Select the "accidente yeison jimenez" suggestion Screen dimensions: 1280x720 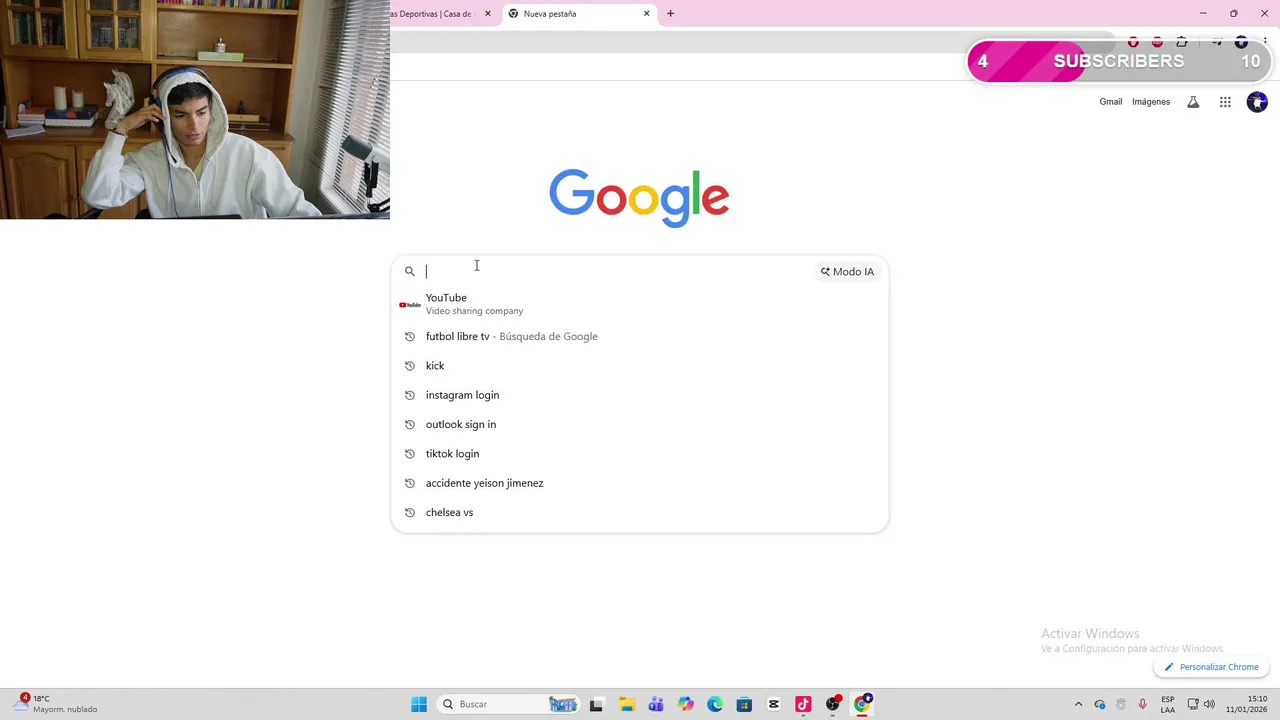tap(639, 483)
